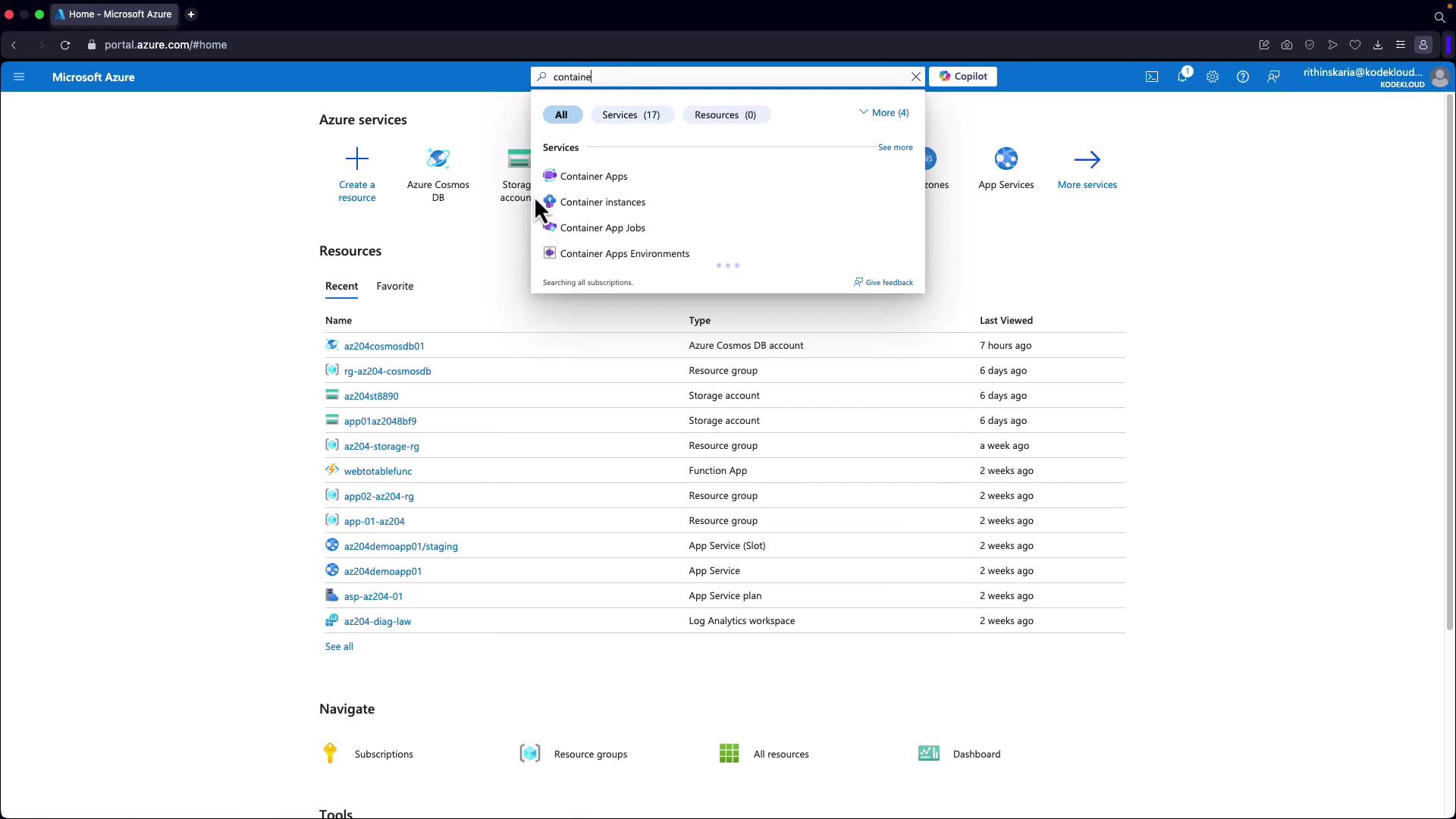Image resolution: width=1456 pixels, height=819 pixels.
Task: Clear the search box with X
Action: pyautogui.click(x=915, y=77)
